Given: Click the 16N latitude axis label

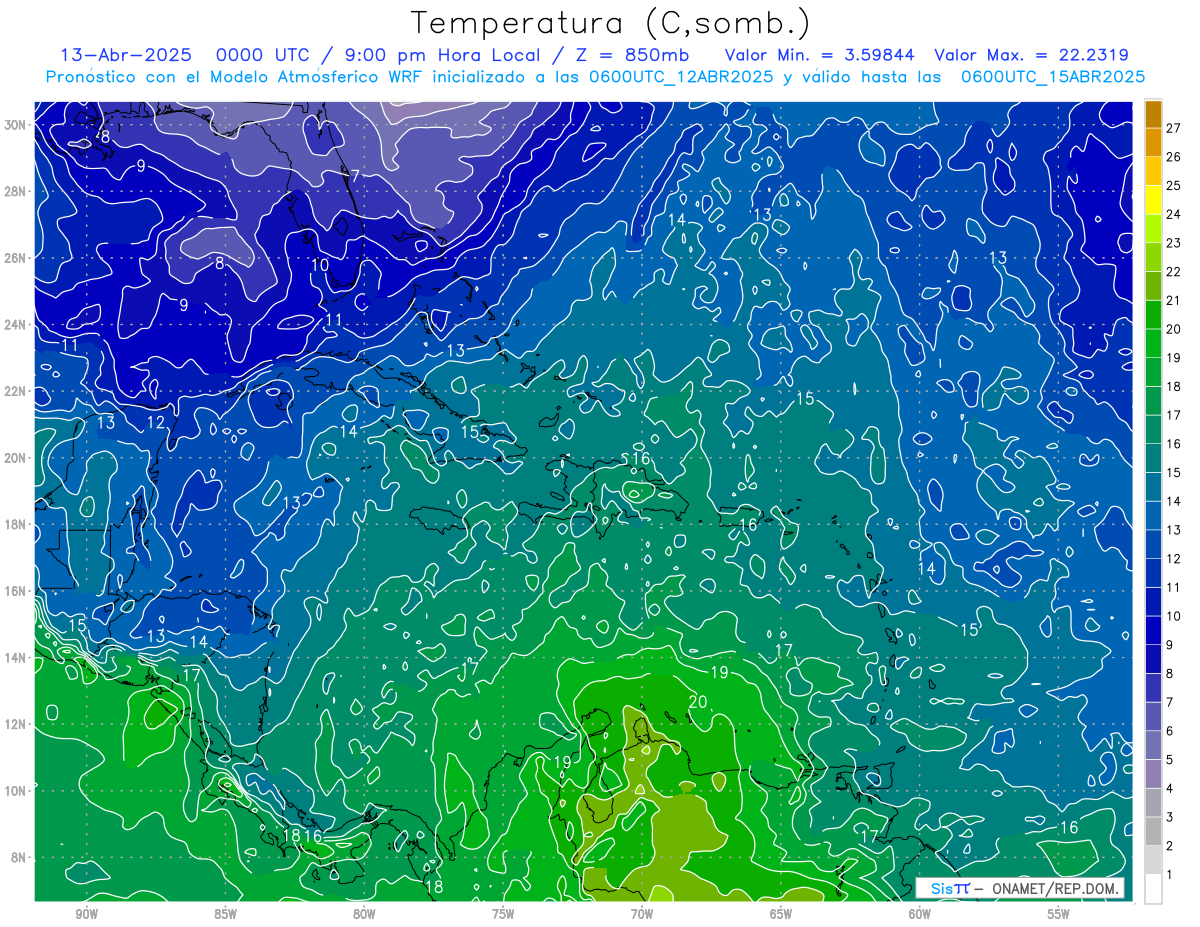Looking at the screenshot, I should (x=16, y=591).
